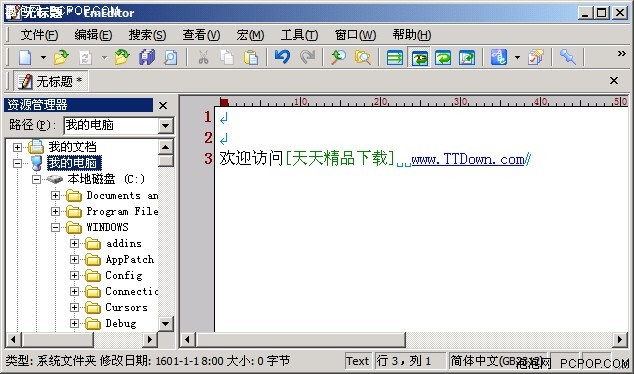
Task: Click the New document toolbar icon
Action: (25, 57)
